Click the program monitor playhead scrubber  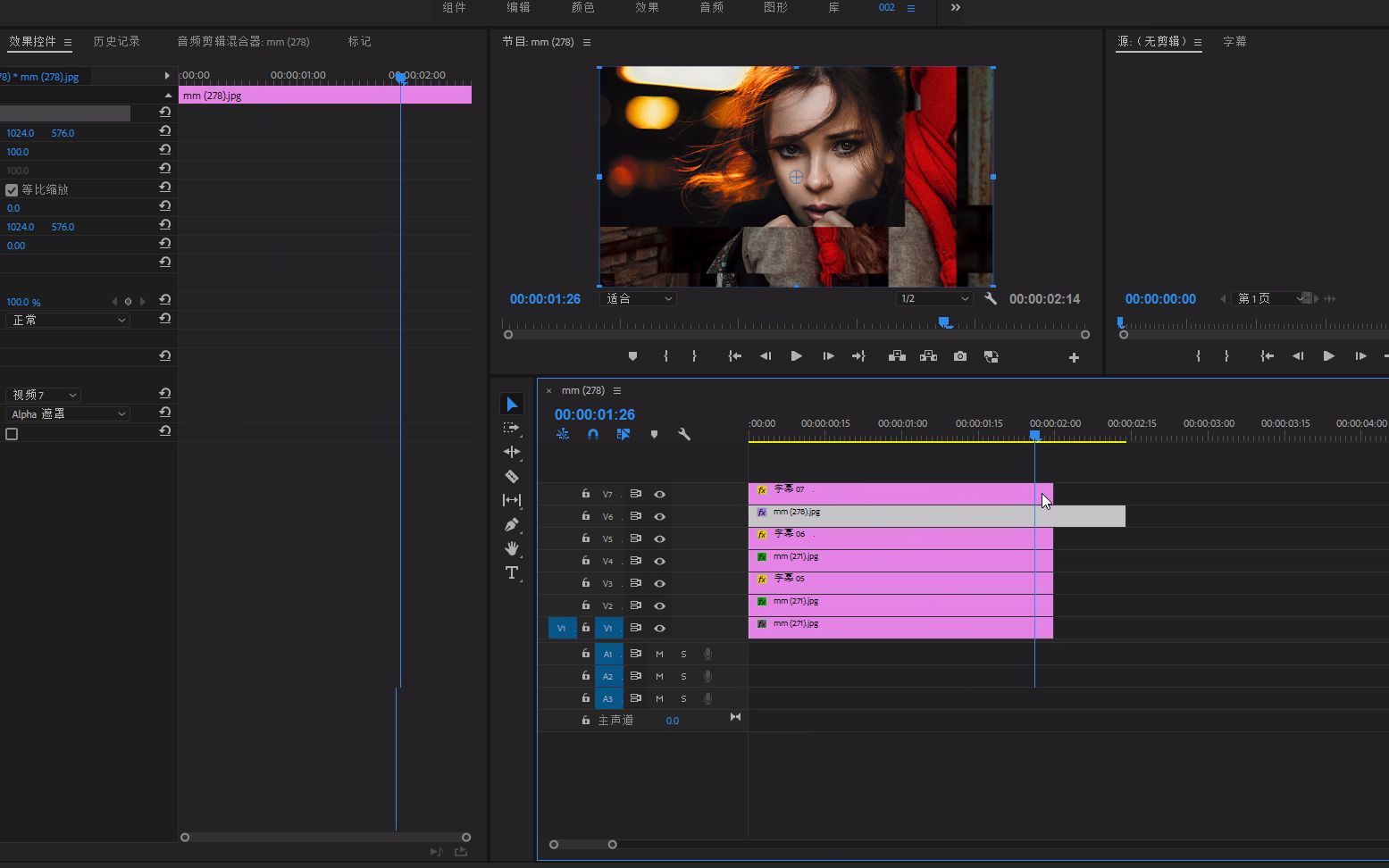[944, 323]
